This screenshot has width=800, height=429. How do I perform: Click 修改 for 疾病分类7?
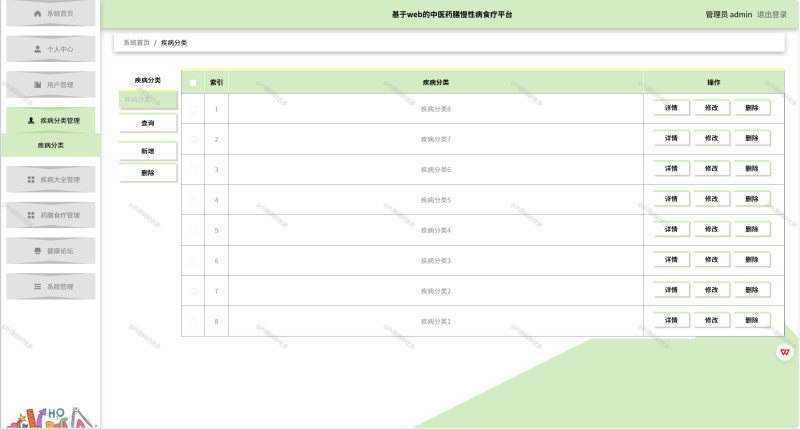pos(711,138)
